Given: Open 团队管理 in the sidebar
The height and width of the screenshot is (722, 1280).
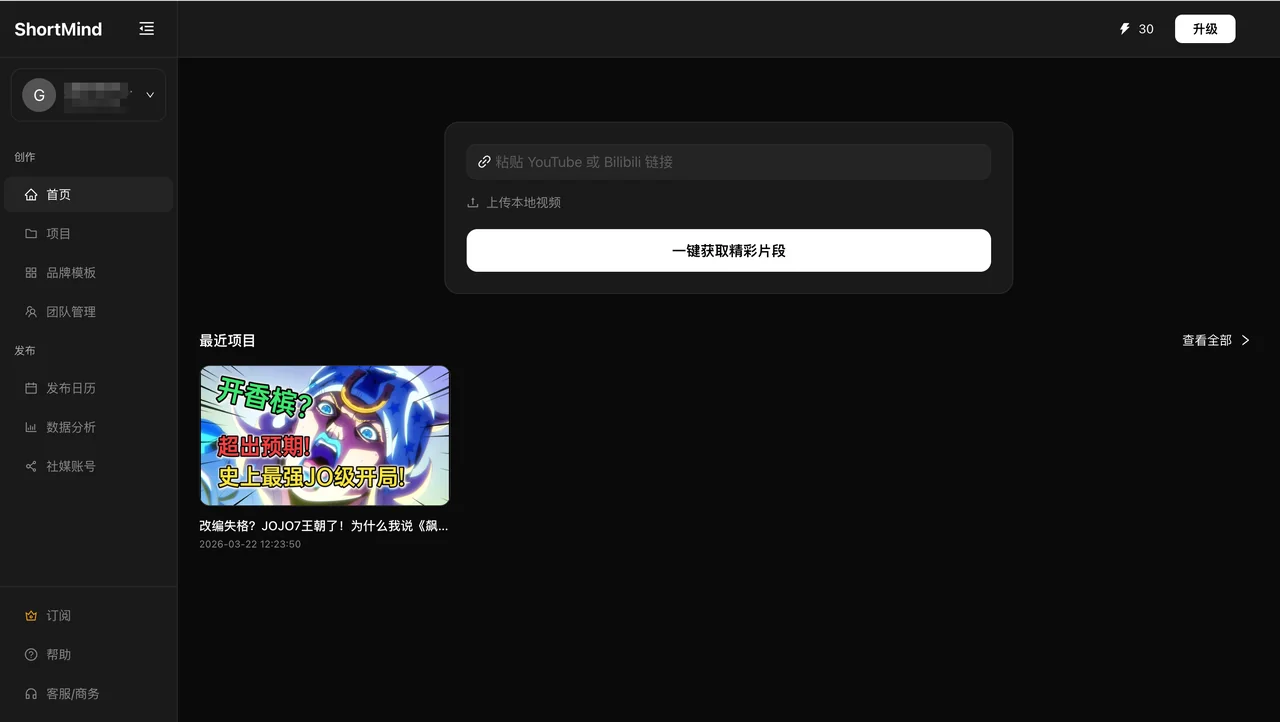Looking at the screenshot, I should (89, 312).
